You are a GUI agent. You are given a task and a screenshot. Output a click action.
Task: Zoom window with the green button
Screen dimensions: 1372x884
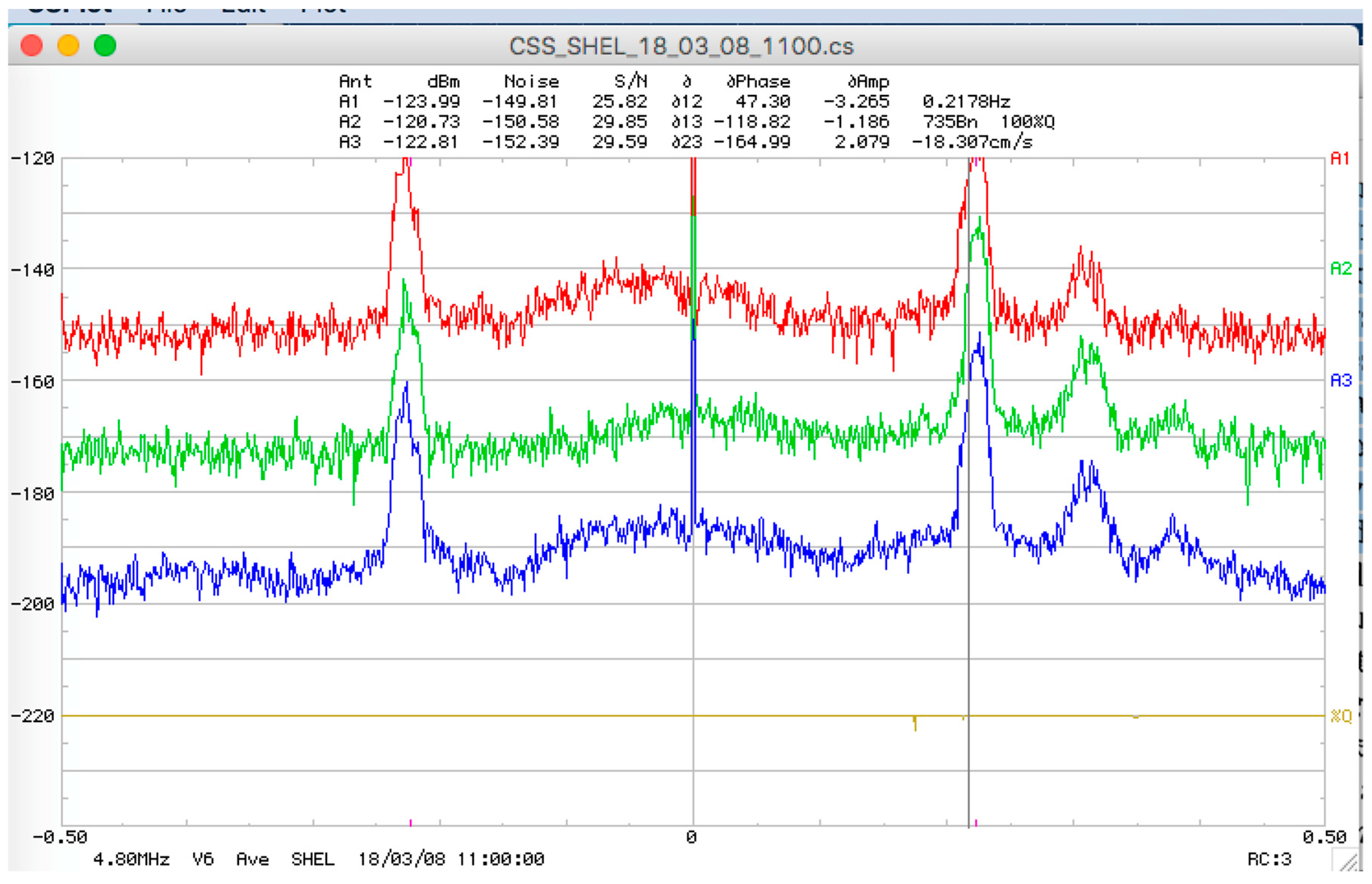tap(105, 45)
